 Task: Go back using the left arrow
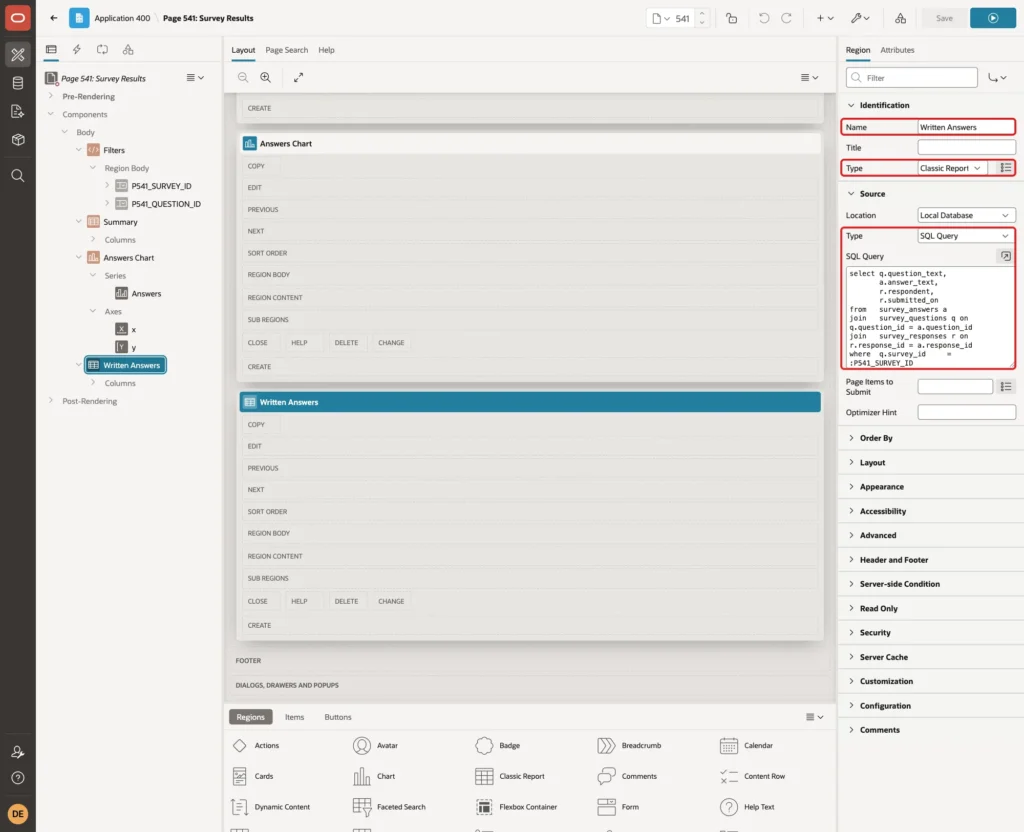[54, 18]
